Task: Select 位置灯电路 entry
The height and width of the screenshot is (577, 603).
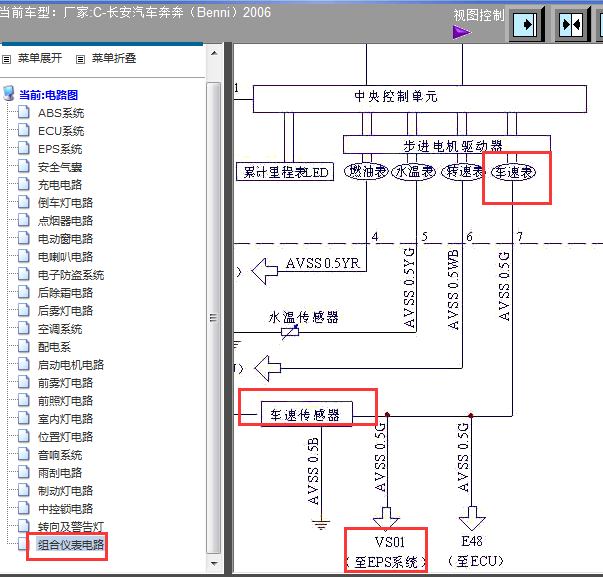Action: [x=65, y=437]
